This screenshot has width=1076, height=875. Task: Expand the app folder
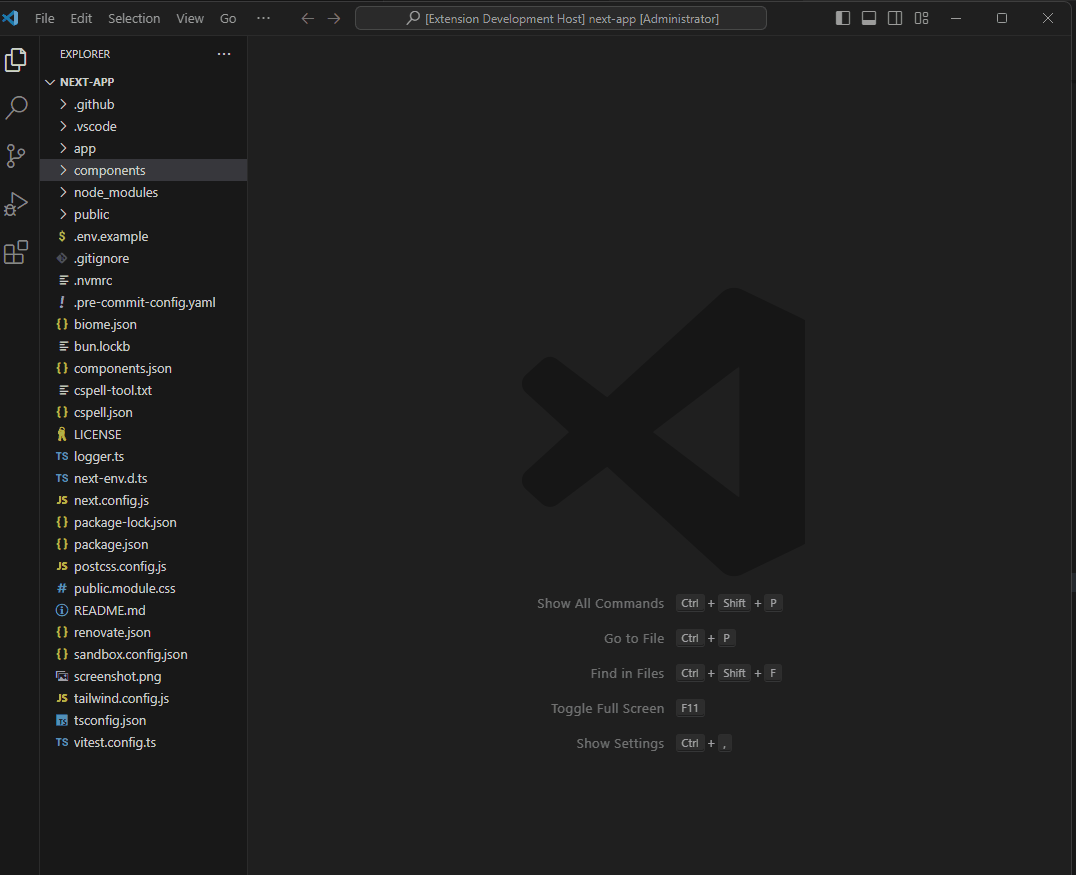click(x=143, y=148)
